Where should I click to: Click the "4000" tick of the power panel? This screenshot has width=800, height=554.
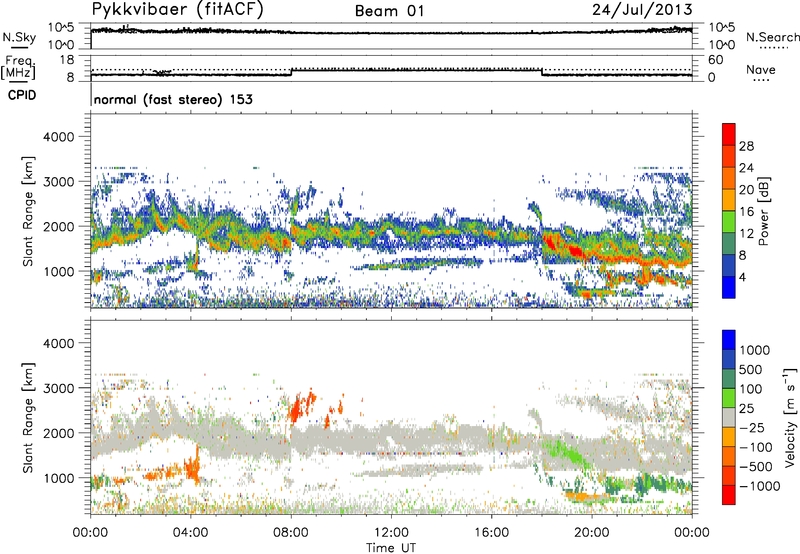click(58, 137)
